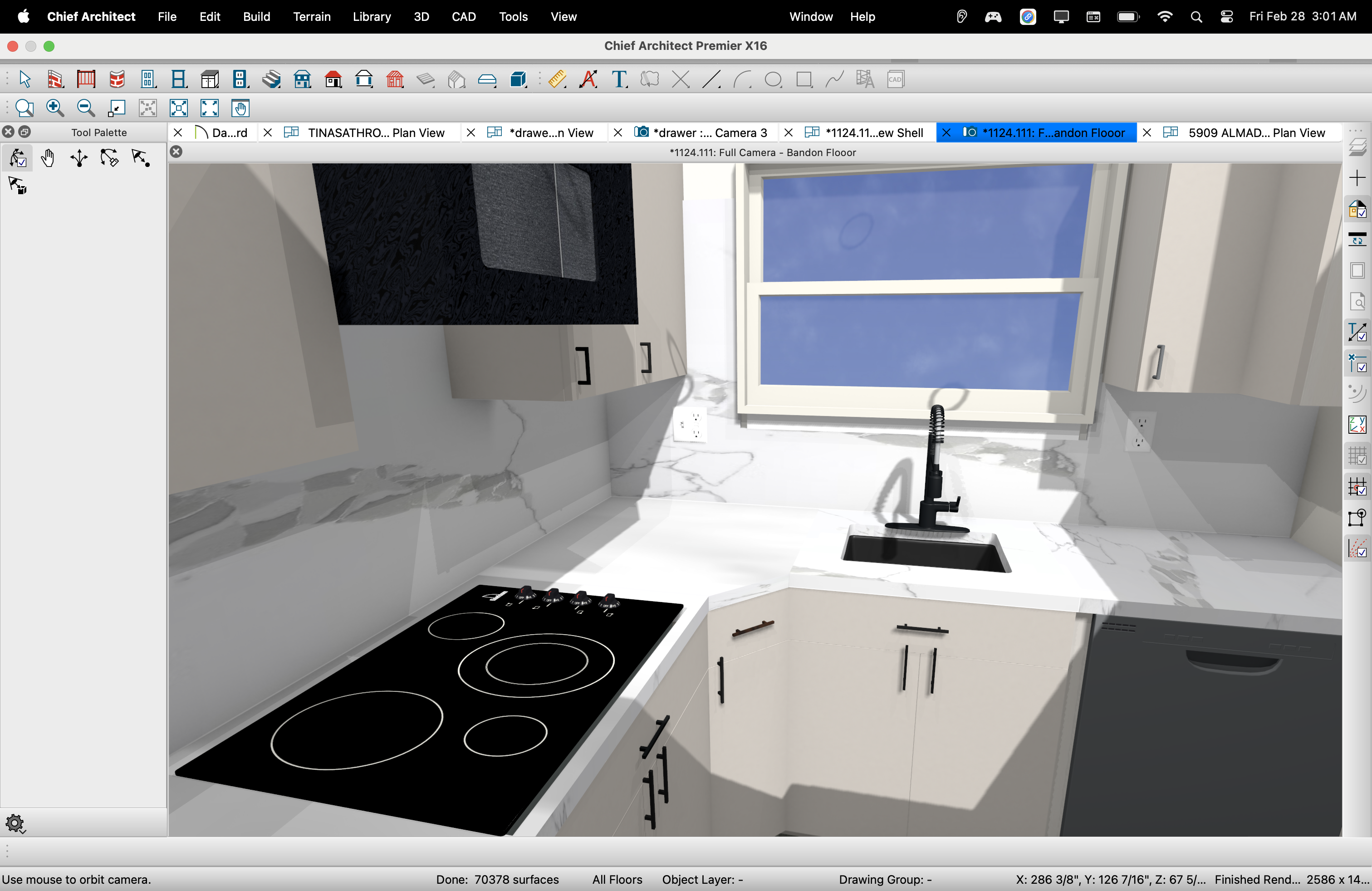Viewport: 1372px width, 891px height.
Task: Click the Zoom In magnifier
Action: [55, 108]
